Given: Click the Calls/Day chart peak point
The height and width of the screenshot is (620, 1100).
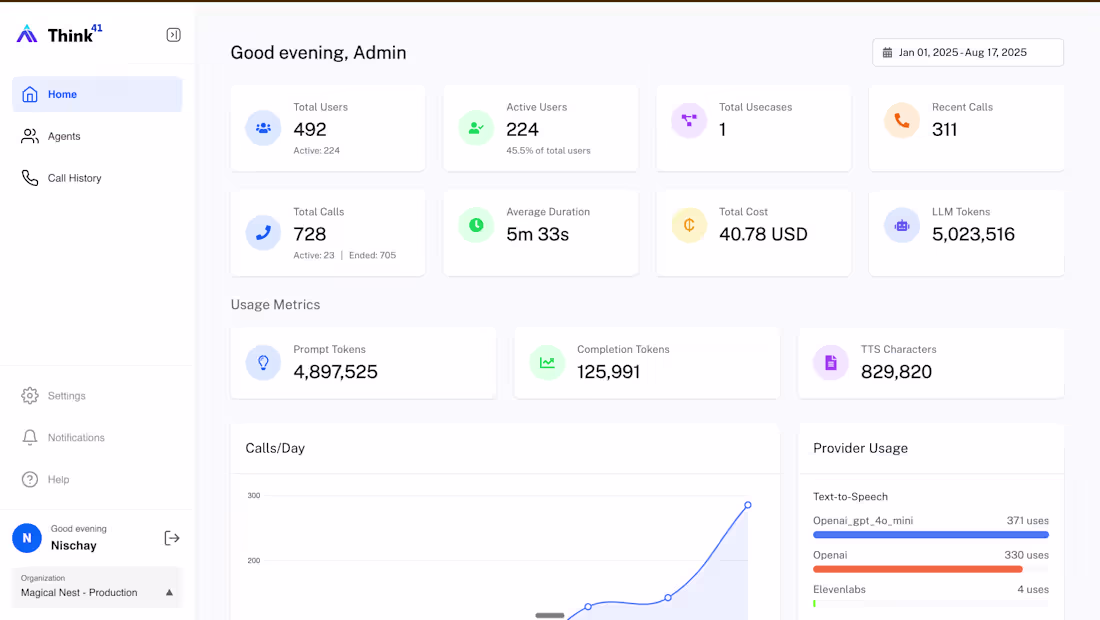Looking at the screenshot, I should (747, 506).
